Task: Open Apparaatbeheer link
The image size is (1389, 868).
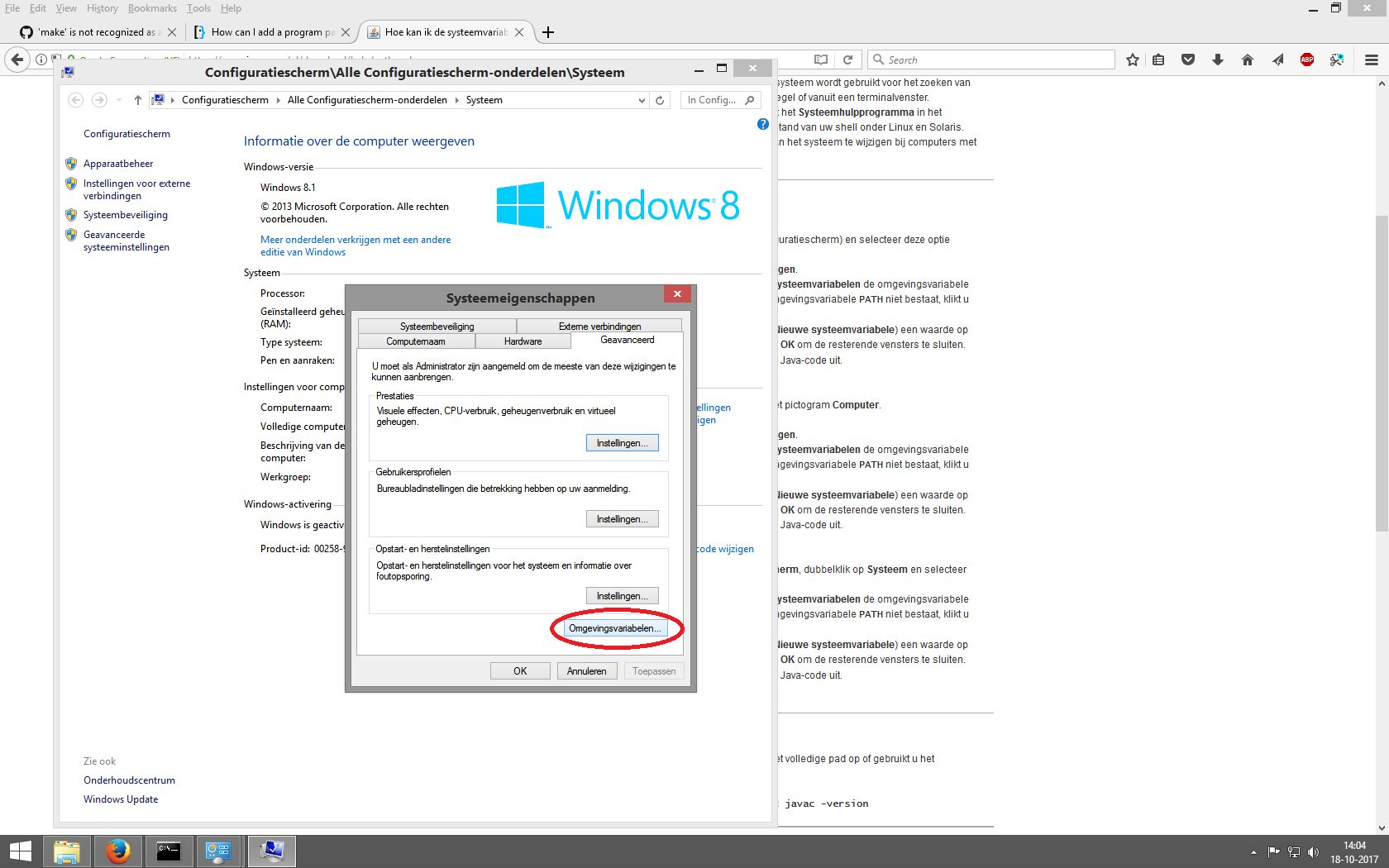Action: pos(118,164)
